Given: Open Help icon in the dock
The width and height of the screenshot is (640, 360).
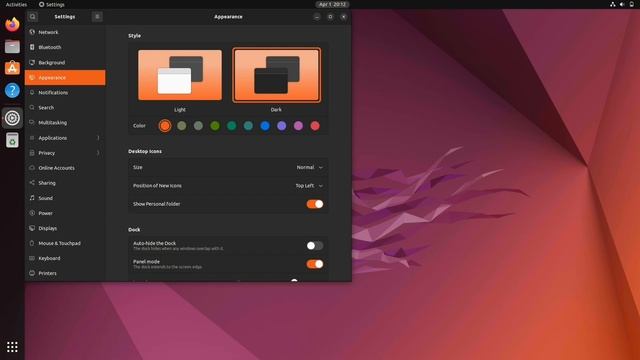Looking at the screenshot, I should point(12,90).
